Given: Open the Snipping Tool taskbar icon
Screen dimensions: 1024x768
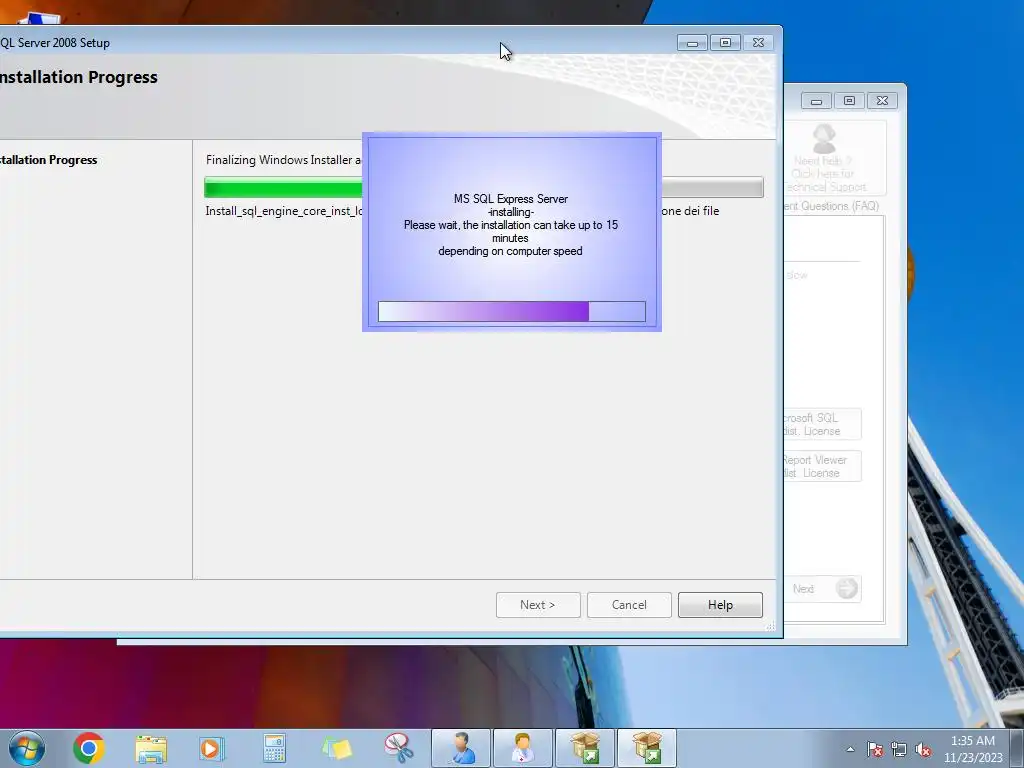Looking at the screenshot, I should pyautogui.click(x=398, y=748).
